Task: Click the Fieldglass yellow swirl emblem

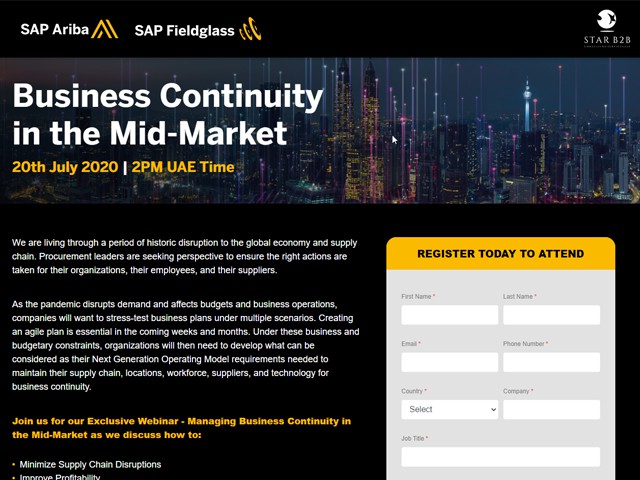Action: (x=250, y=29)
